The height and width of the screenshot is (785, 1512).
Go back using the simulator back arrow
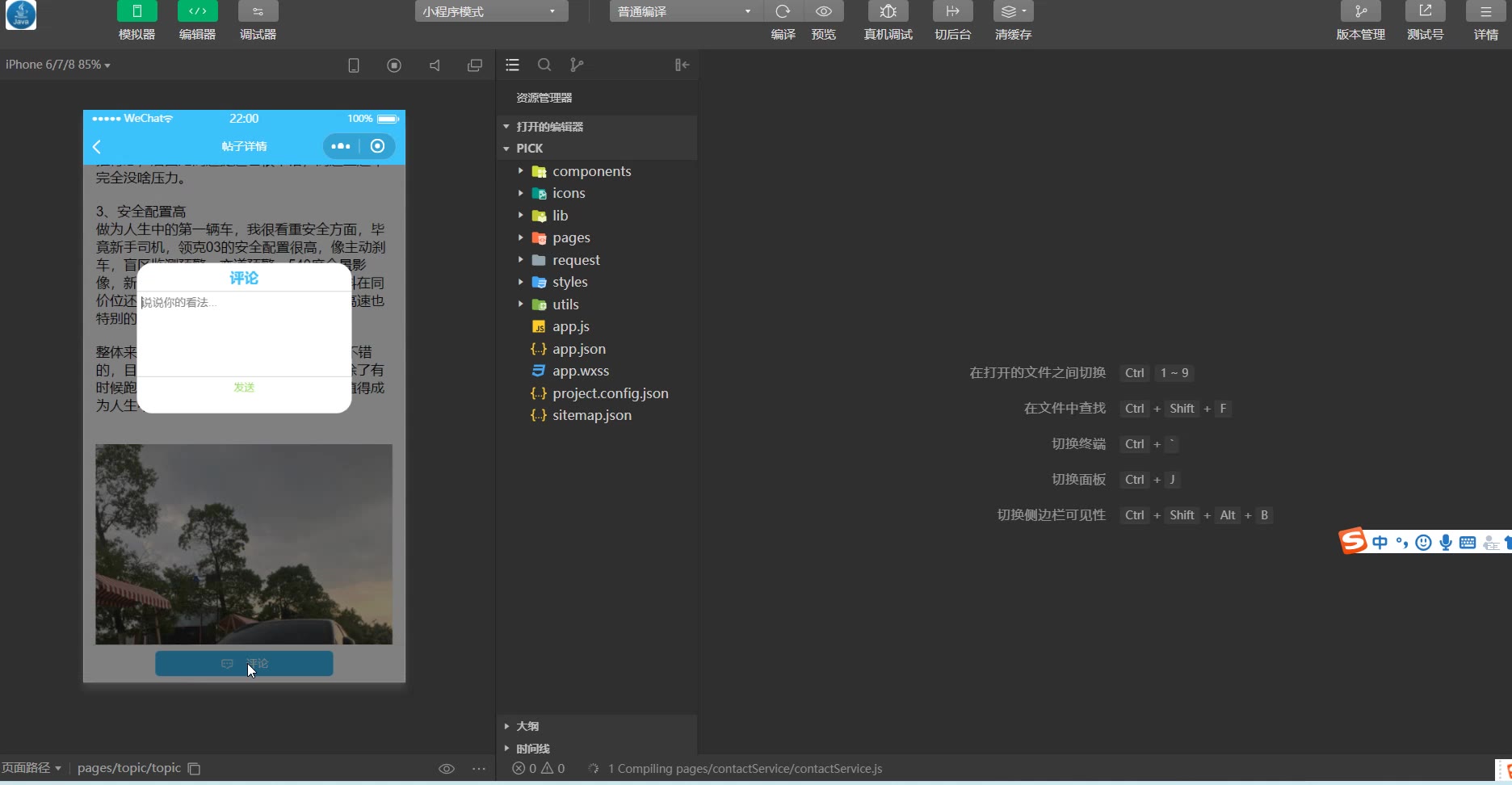(x=97, y=146)
